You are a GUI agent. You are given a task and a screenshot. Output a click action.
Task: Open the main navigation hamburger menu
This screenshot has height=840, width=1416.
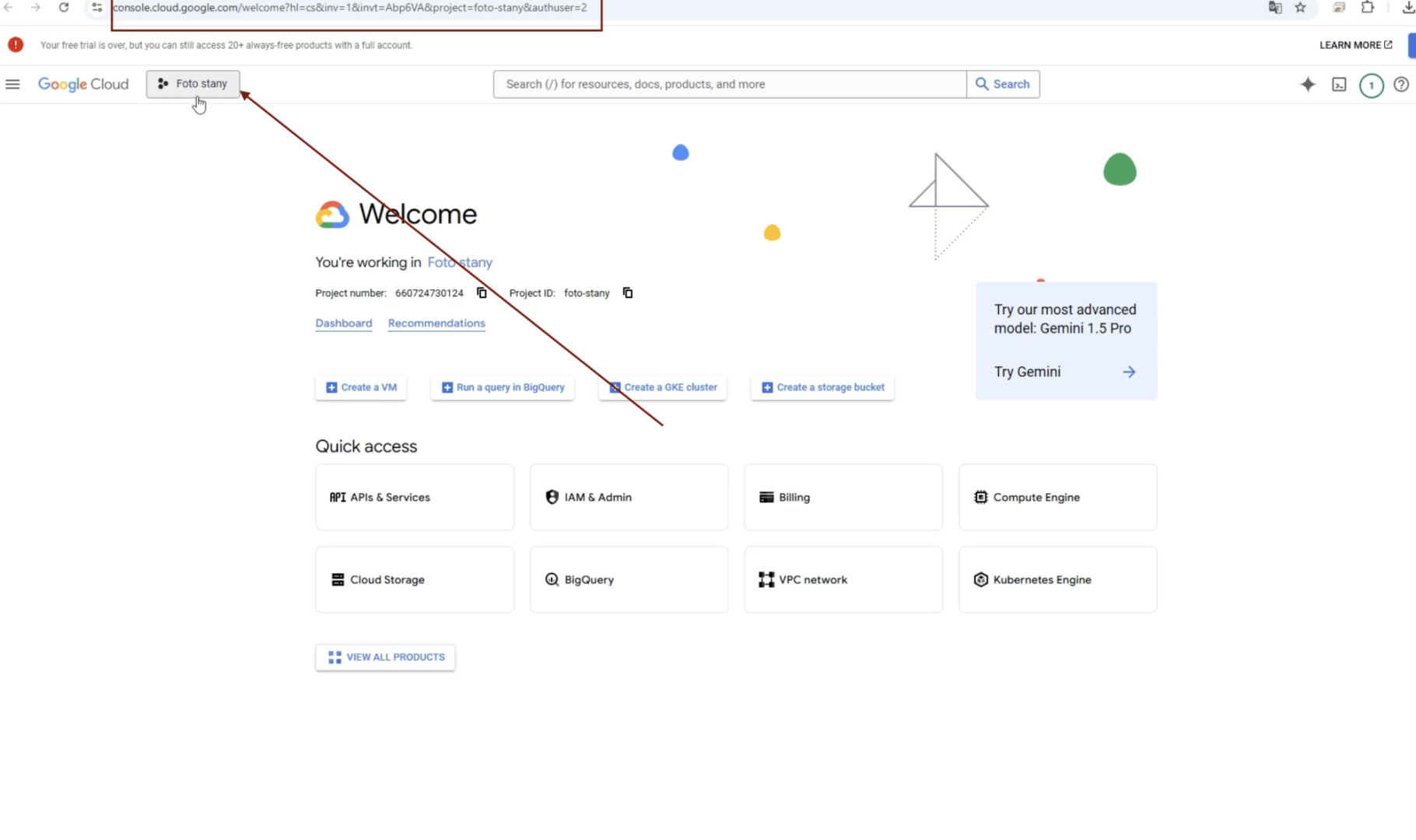[x=12, y=84]
